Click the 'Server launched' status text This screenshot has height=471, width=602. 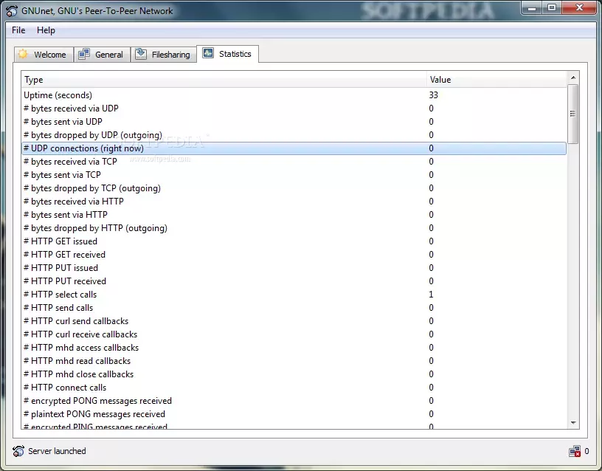(57, 451)
